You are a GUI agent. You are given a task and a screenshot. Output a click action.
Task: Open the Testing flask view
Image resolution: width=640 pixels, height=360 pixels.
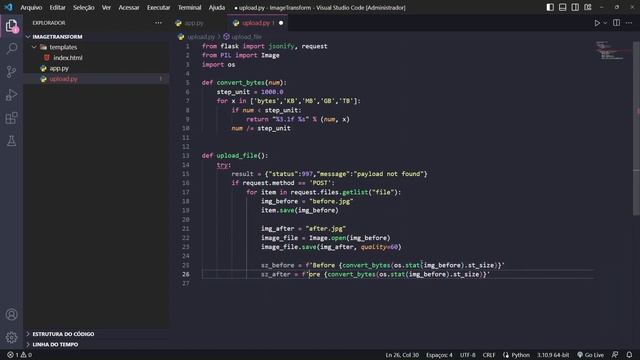pos(11,141)
